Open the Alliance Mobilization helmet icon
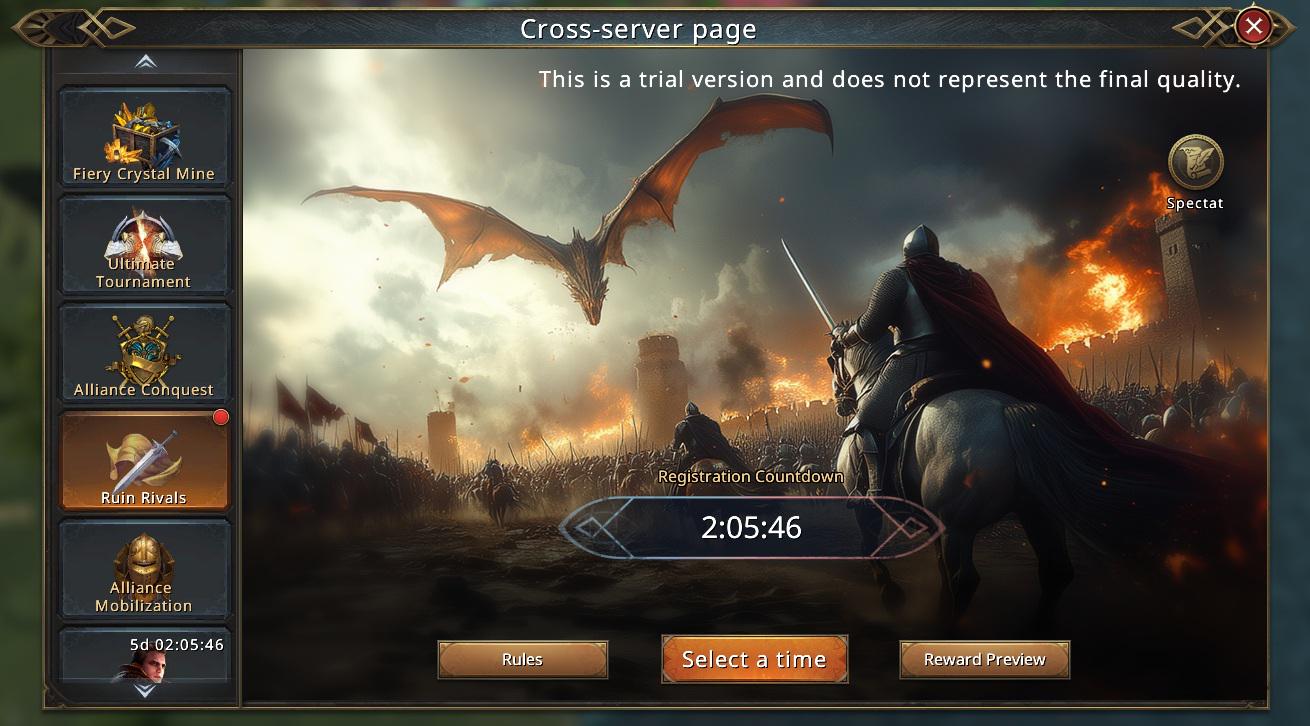The image size is (1310, 726). click(x=142, y=557)
